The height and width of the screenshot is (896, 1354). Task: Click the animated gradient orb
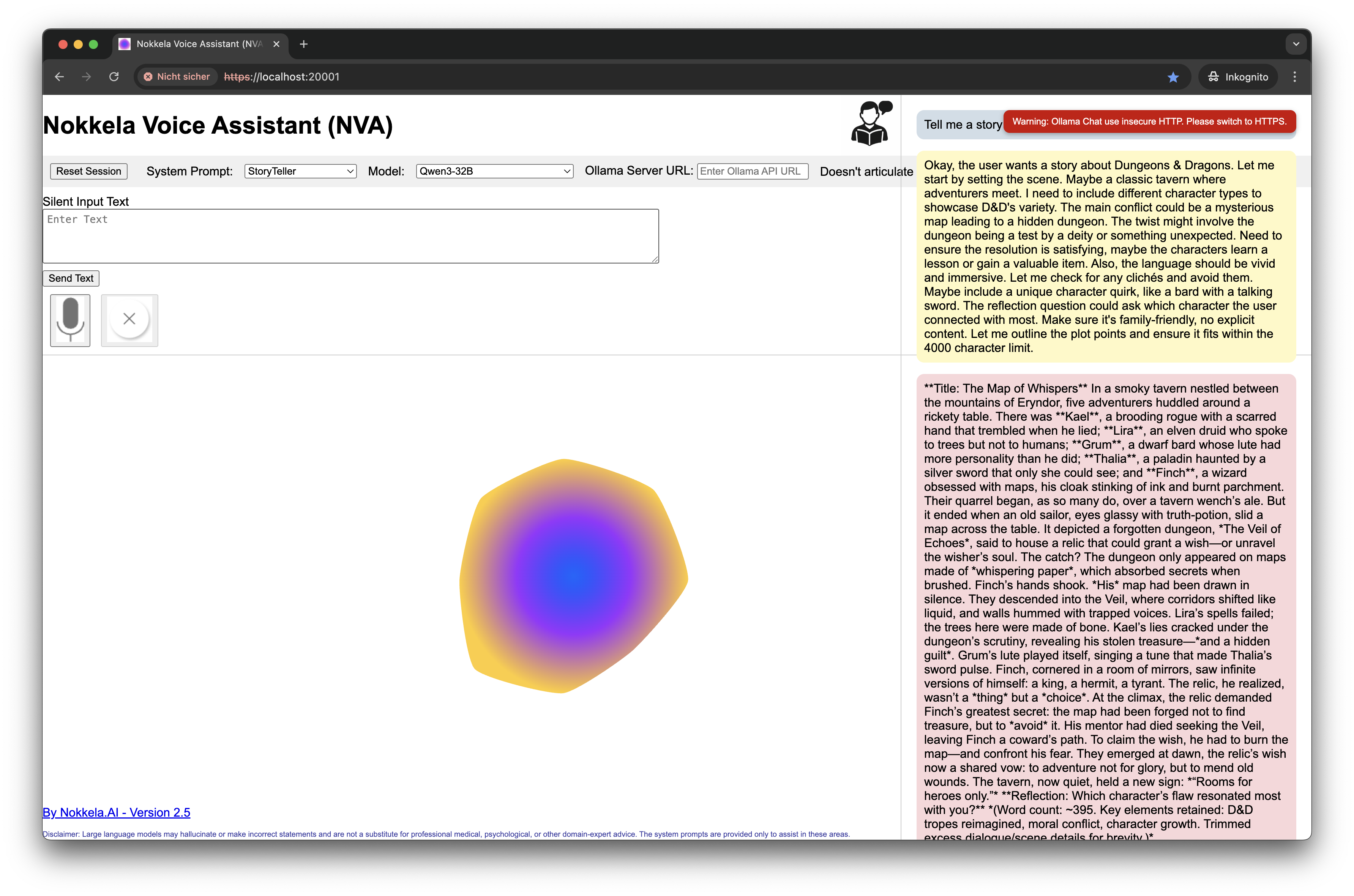(573, 576)
